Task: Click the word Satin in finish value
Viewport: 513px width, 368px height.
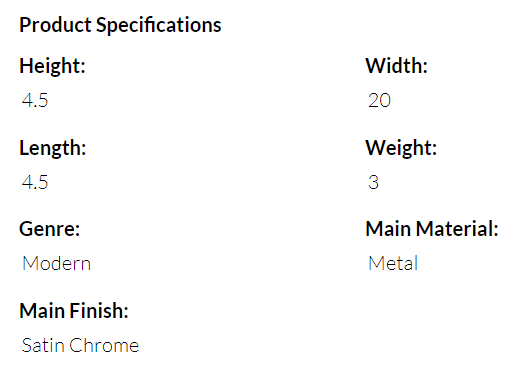Action: pyautogui.click(x=43, y=345)
